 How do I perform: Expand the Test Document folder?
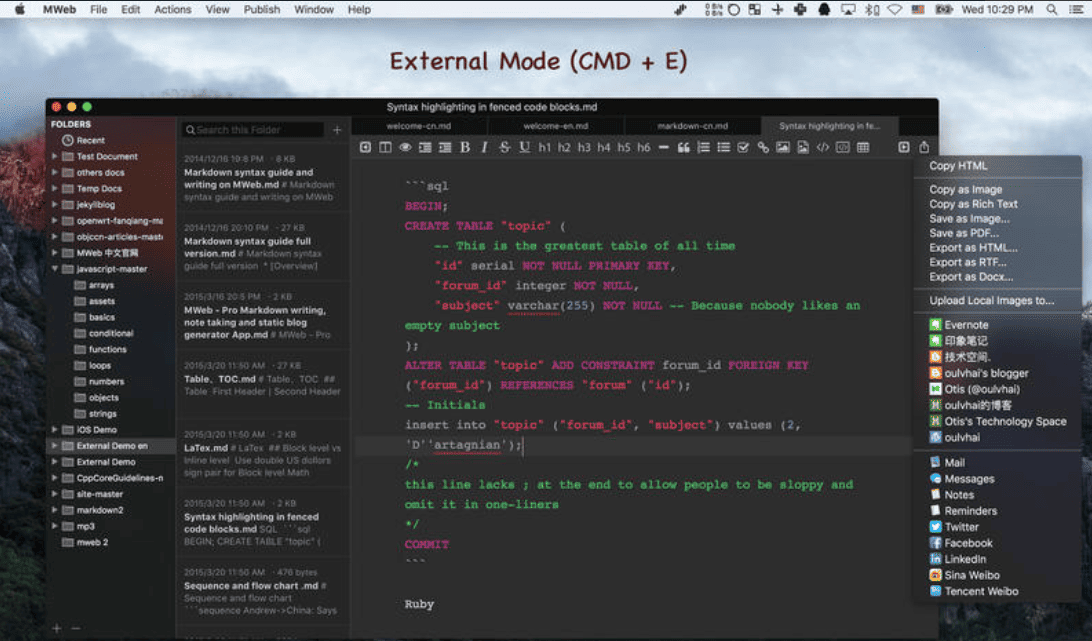54,157
